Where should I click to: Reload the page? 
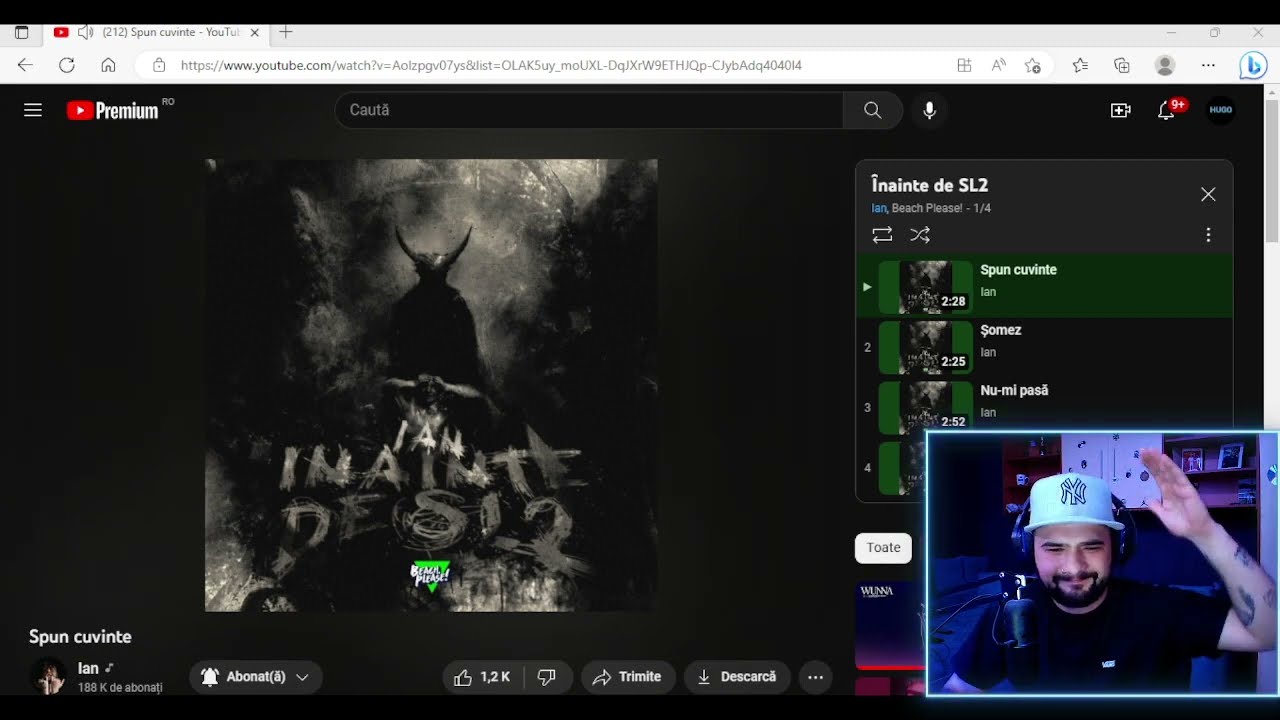click(x=67, y=65)
